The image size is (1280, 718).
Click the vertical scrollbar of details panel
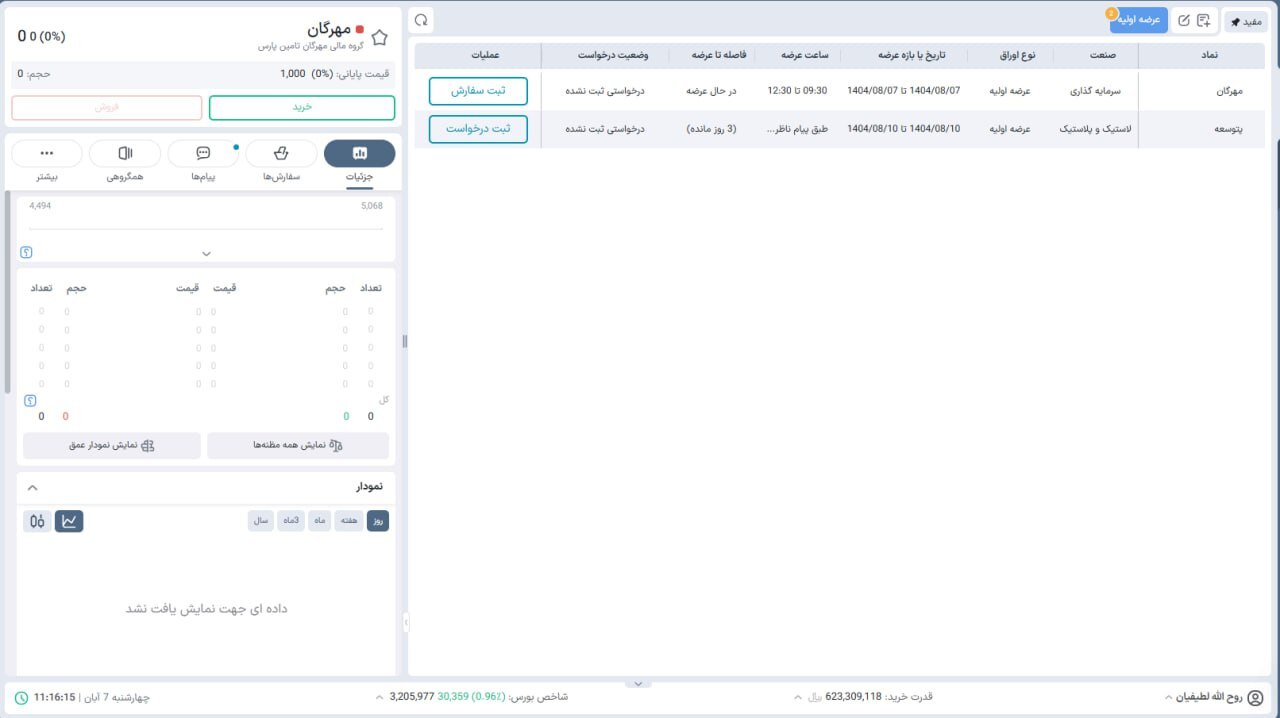click(x=404, y=341)
